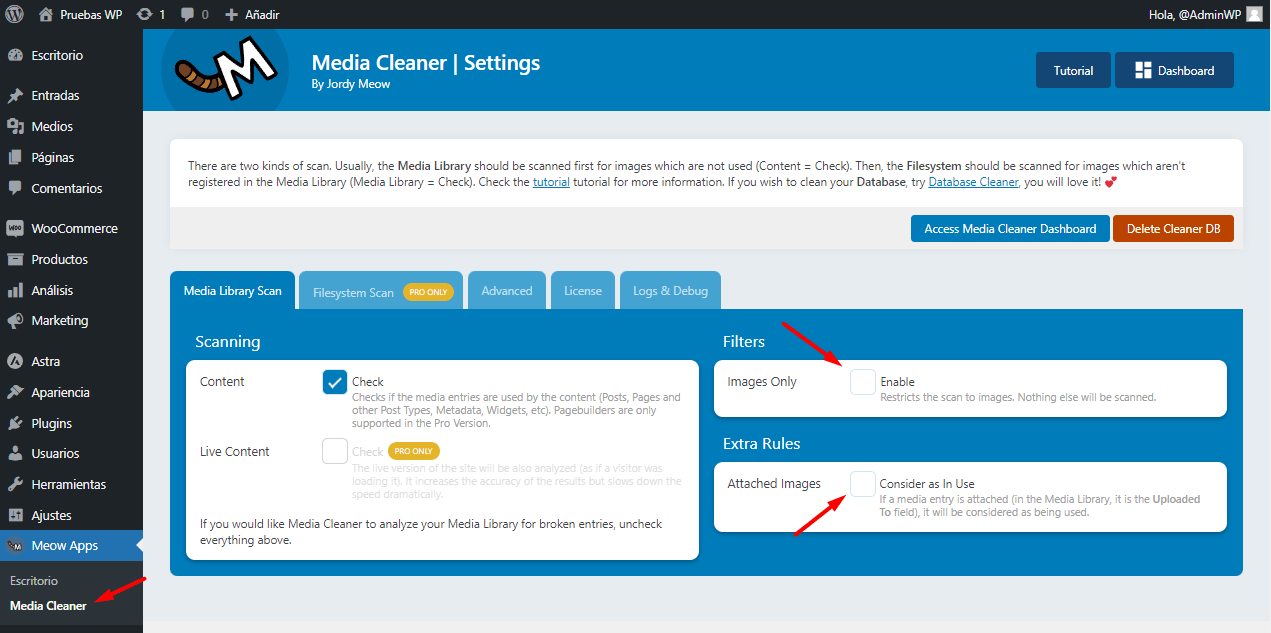Check Attached Images Consider as In Use
Screen dimensions: 1271x633
(x=863, y=483)
